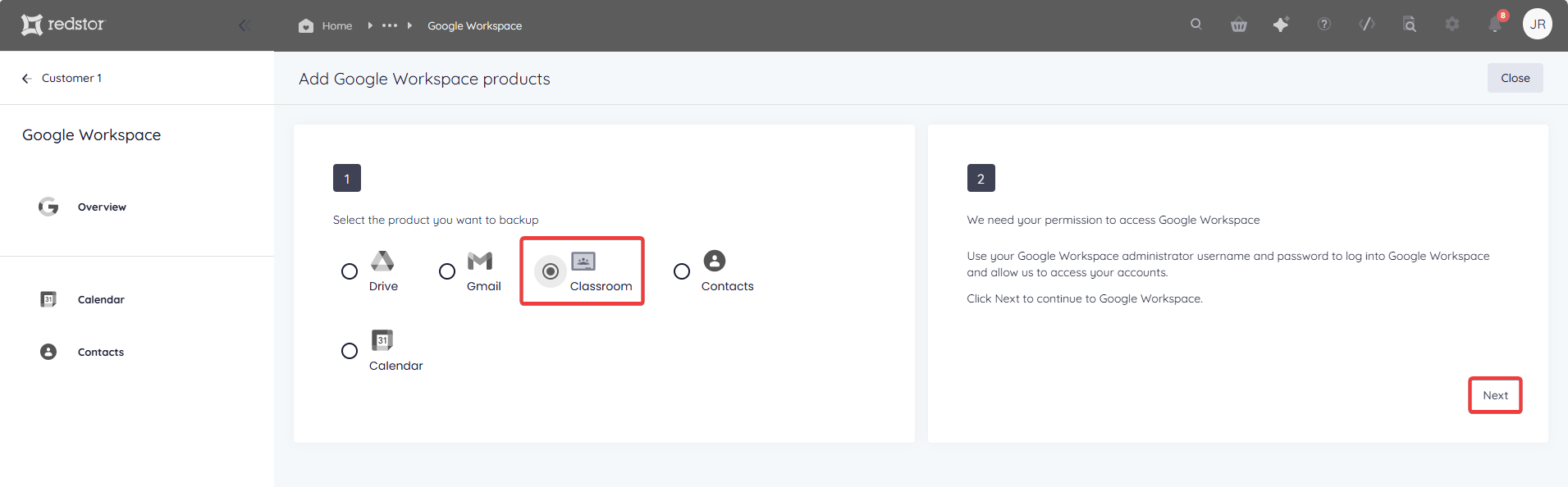Image resolution: width=1568 pixels, height=487 pixels.
Task: Click the Gmail product icon
Action: click(480, 261)
